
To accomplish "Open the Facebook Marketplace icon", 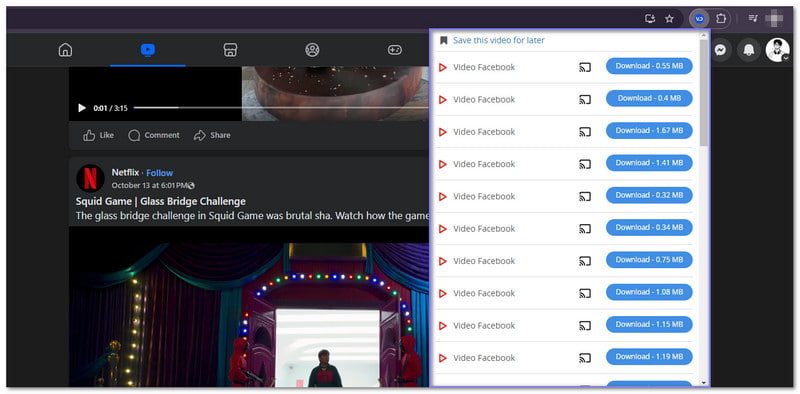I will [x=231, y=50].
